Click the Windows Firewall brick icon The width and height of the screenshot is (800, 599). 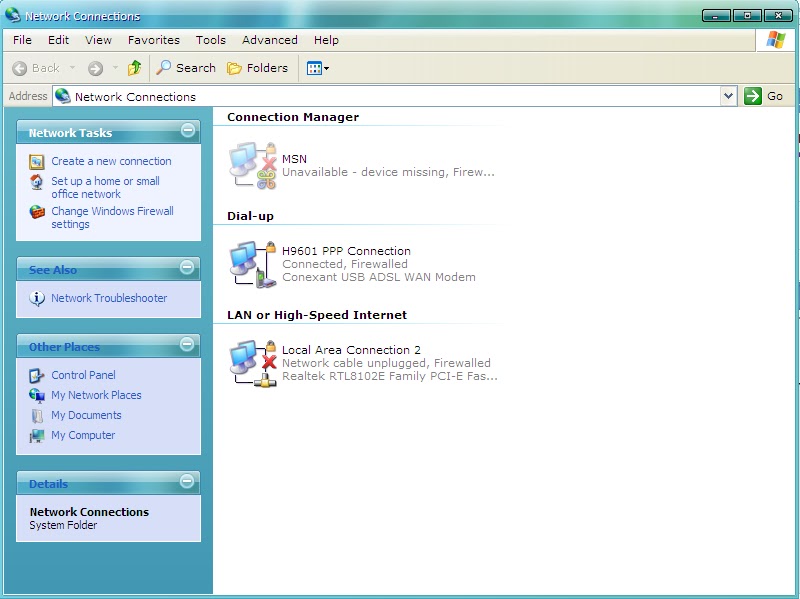[x=37, y=212]
